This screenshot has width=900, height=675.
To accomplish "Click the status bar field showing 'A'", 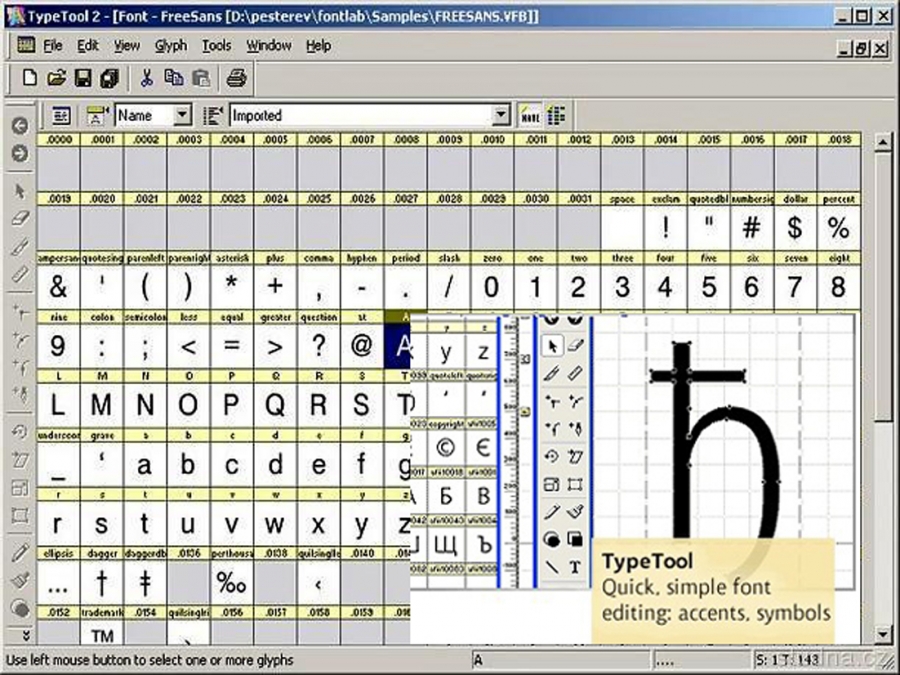I will tap(560, 661).
